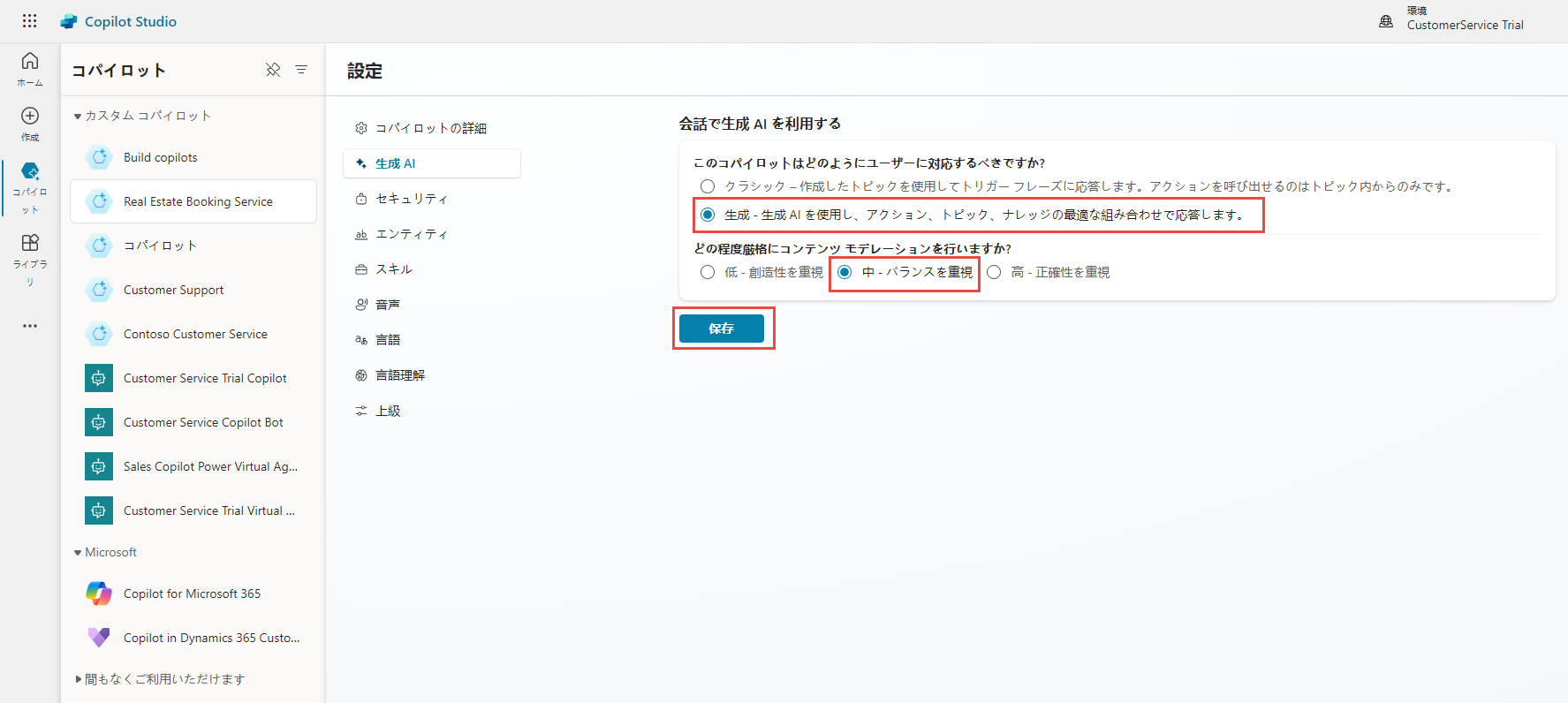Open ライブラリ in the left rail
The width and height of the screenshot is (1568, 703).
pyautogui.click(x=30, y=260)
